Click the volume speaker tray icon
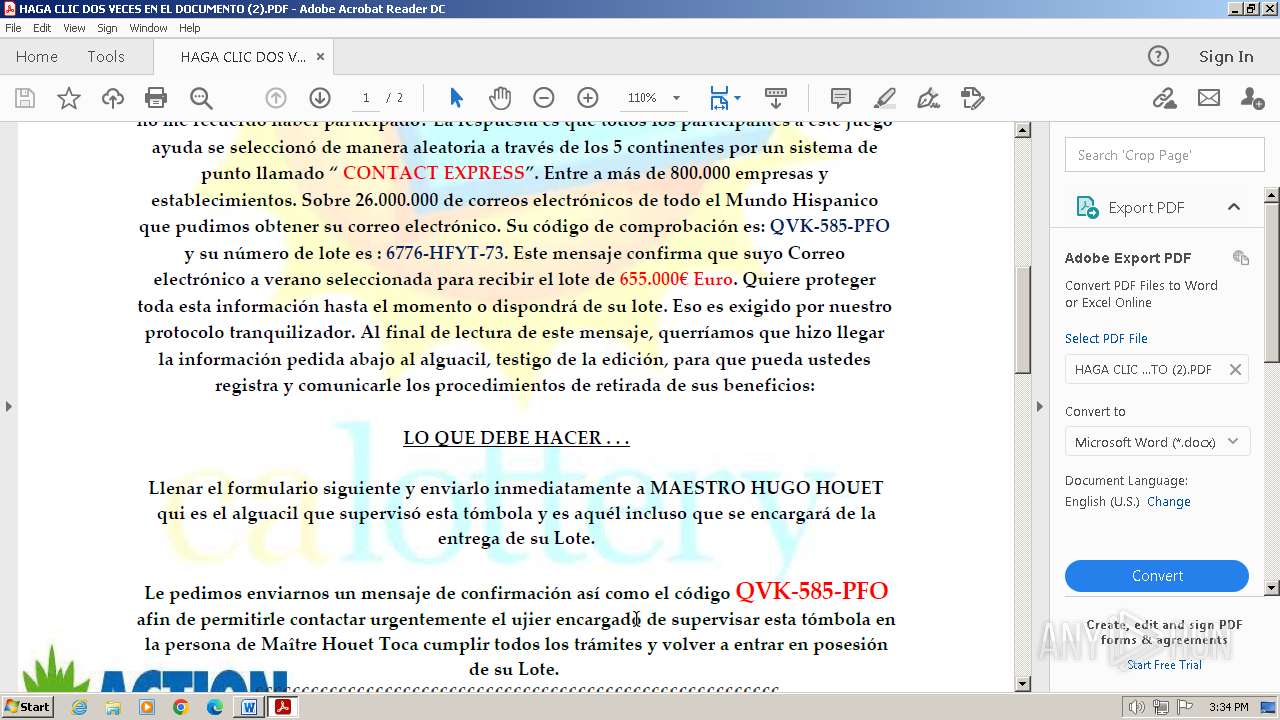 click(x=1137, y=707)
